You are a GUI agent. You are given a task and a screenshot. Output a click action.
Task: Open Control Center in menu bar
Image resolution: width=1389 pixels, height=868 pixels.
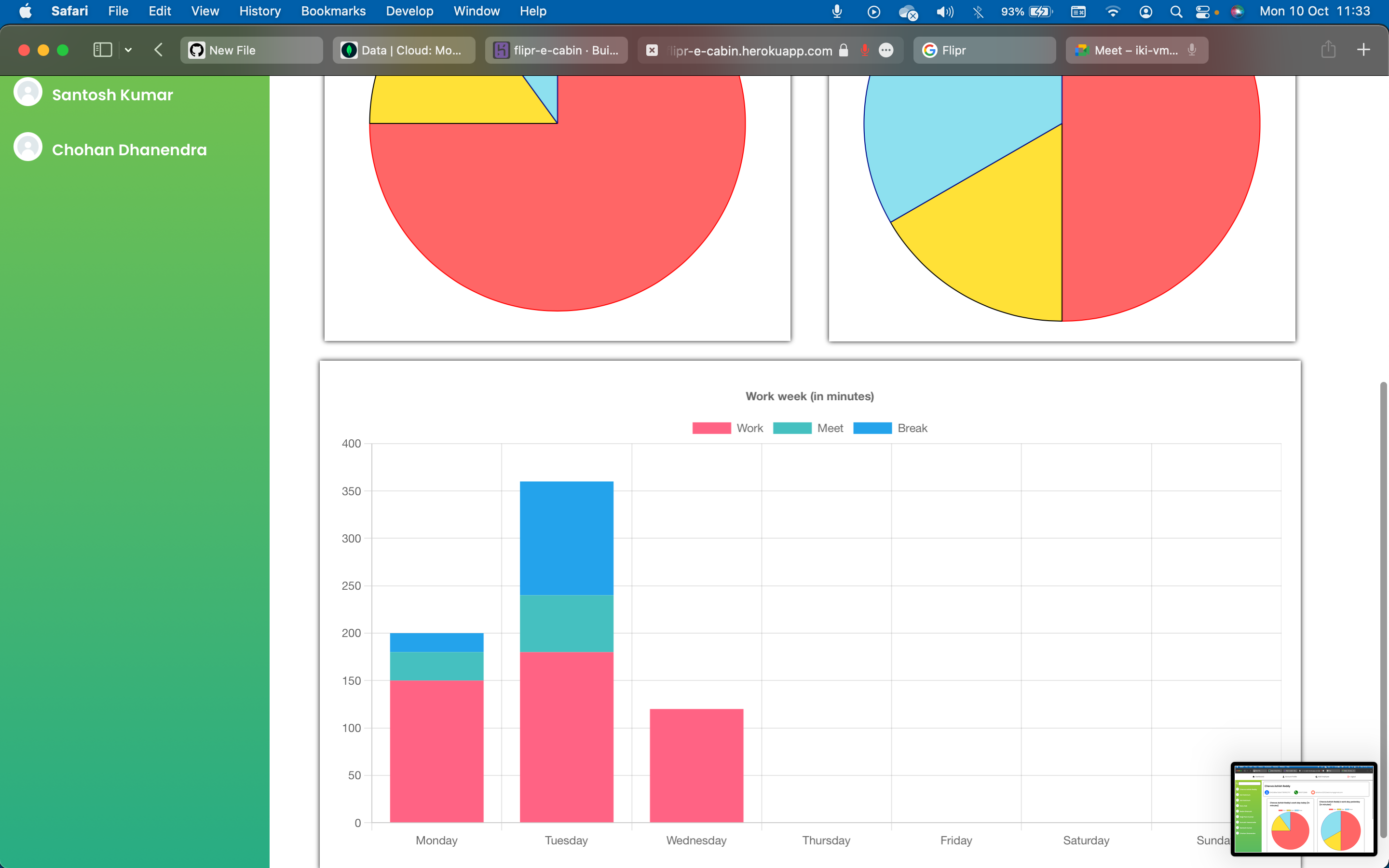(1202, 12)
